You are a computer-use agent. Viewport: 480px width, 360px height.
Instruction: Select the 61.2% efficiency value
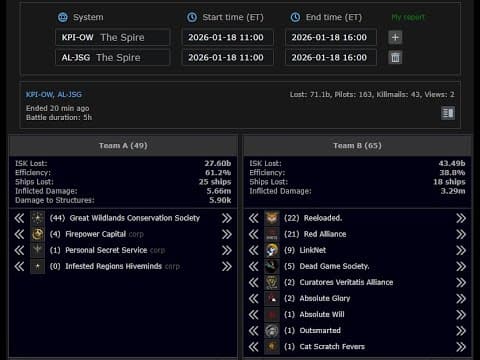(218, 173)
